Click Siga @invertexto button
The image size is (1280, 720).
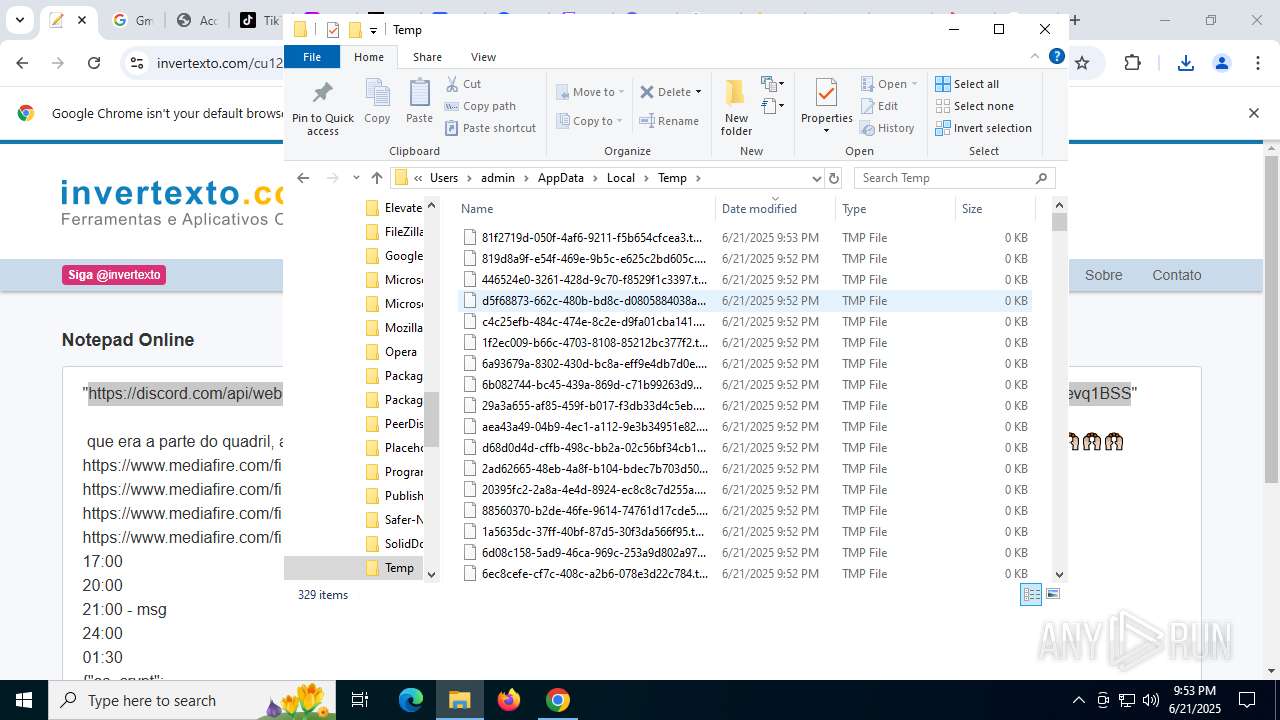(x=114, y=275)
